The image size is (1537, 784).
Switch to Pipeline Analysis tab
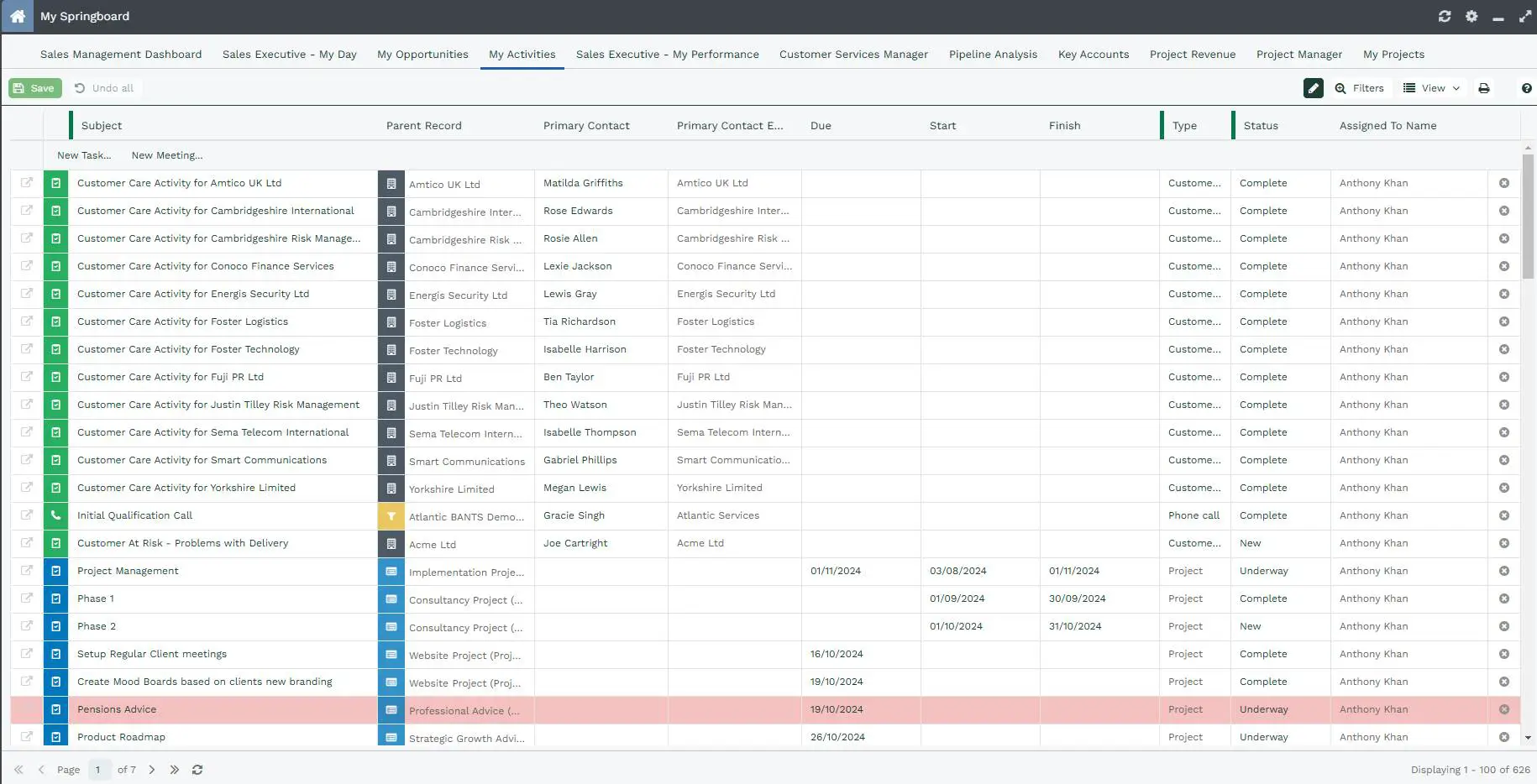click(993, 55)
